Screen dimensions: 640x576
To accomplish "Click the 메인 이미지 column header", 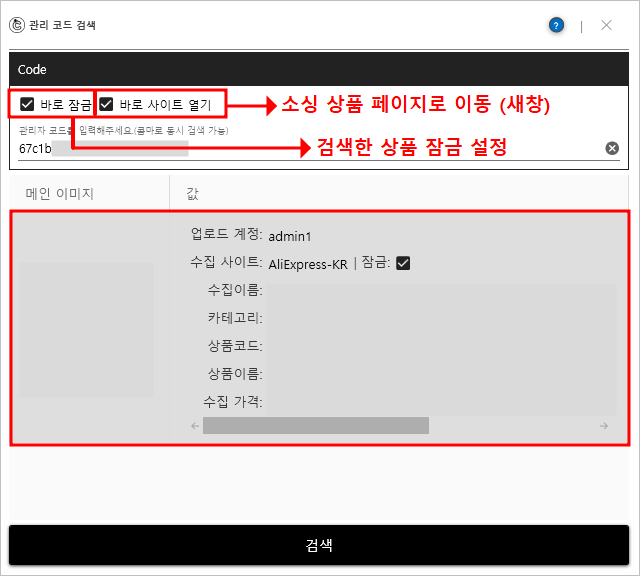I will pos(89,193).
